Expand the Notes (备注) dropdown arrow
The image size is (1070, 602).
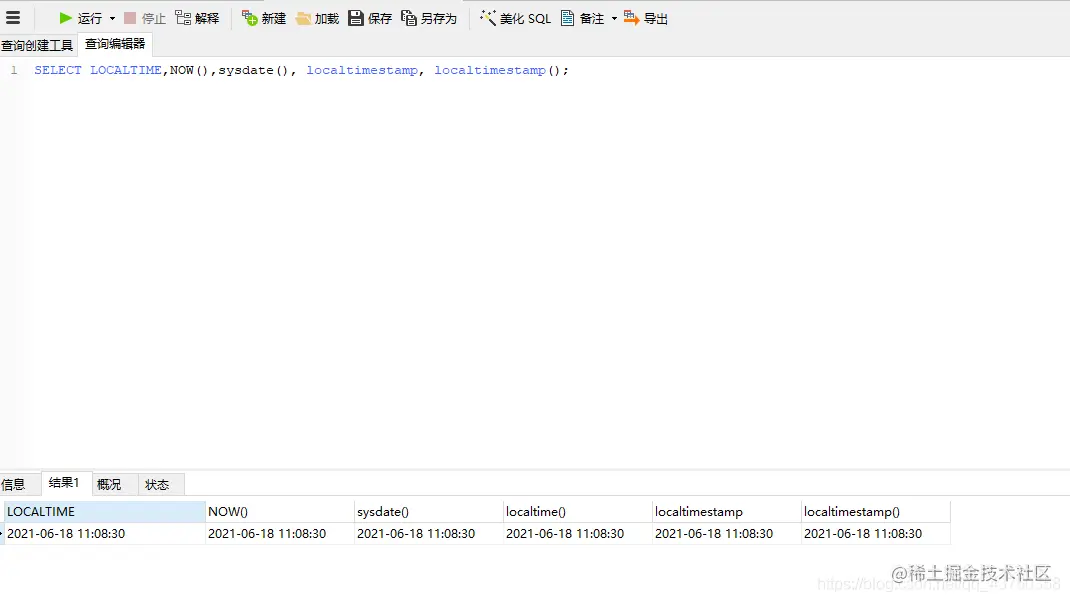tap(614, 18)
